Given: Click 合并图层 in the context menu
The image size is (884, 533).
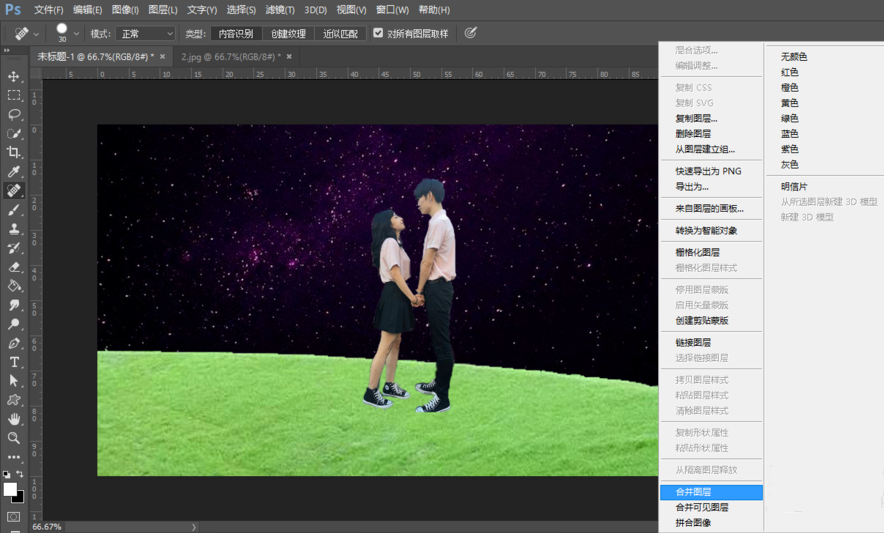Looking at the screenshot, I should pos(693,492).
